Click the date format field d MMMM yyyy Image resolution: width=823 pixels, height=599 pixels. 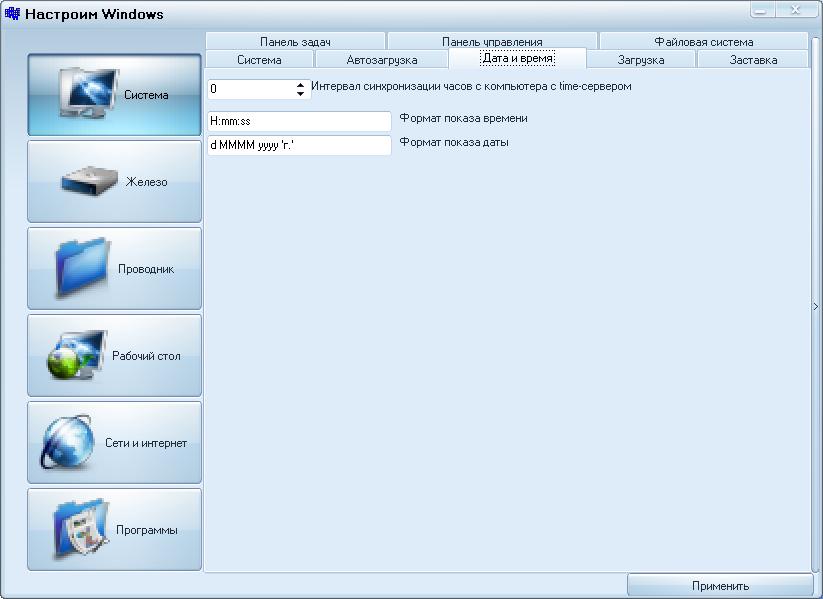299,145
